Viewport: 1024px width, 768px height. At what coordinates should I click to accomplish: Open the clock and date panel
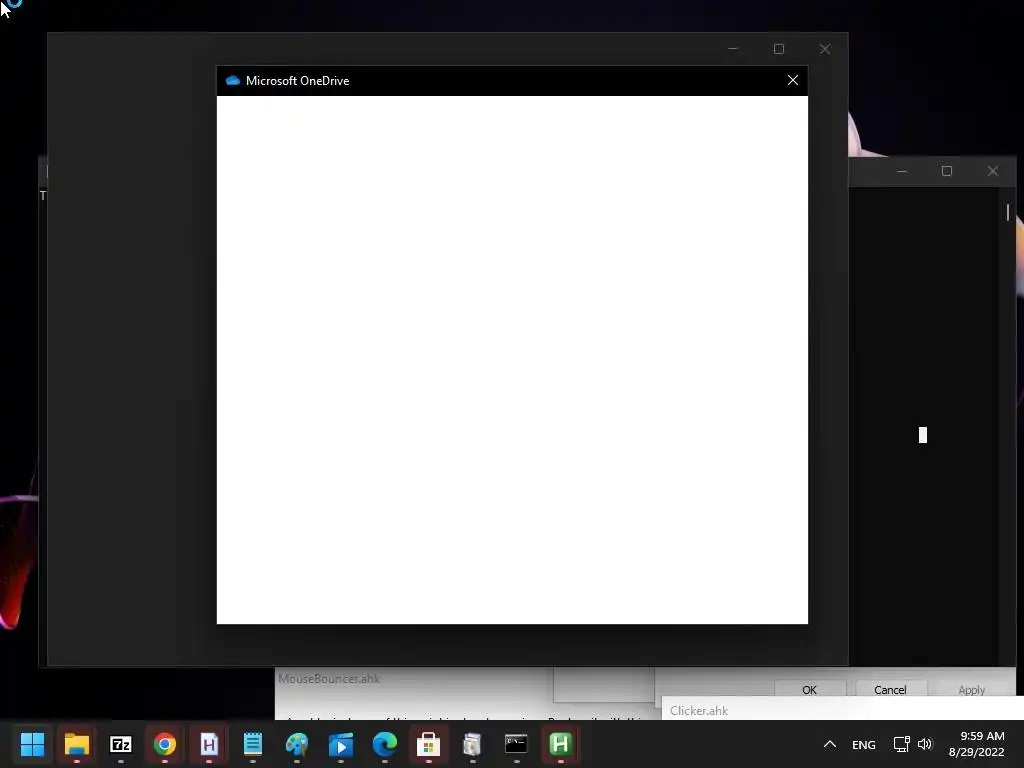976,744
